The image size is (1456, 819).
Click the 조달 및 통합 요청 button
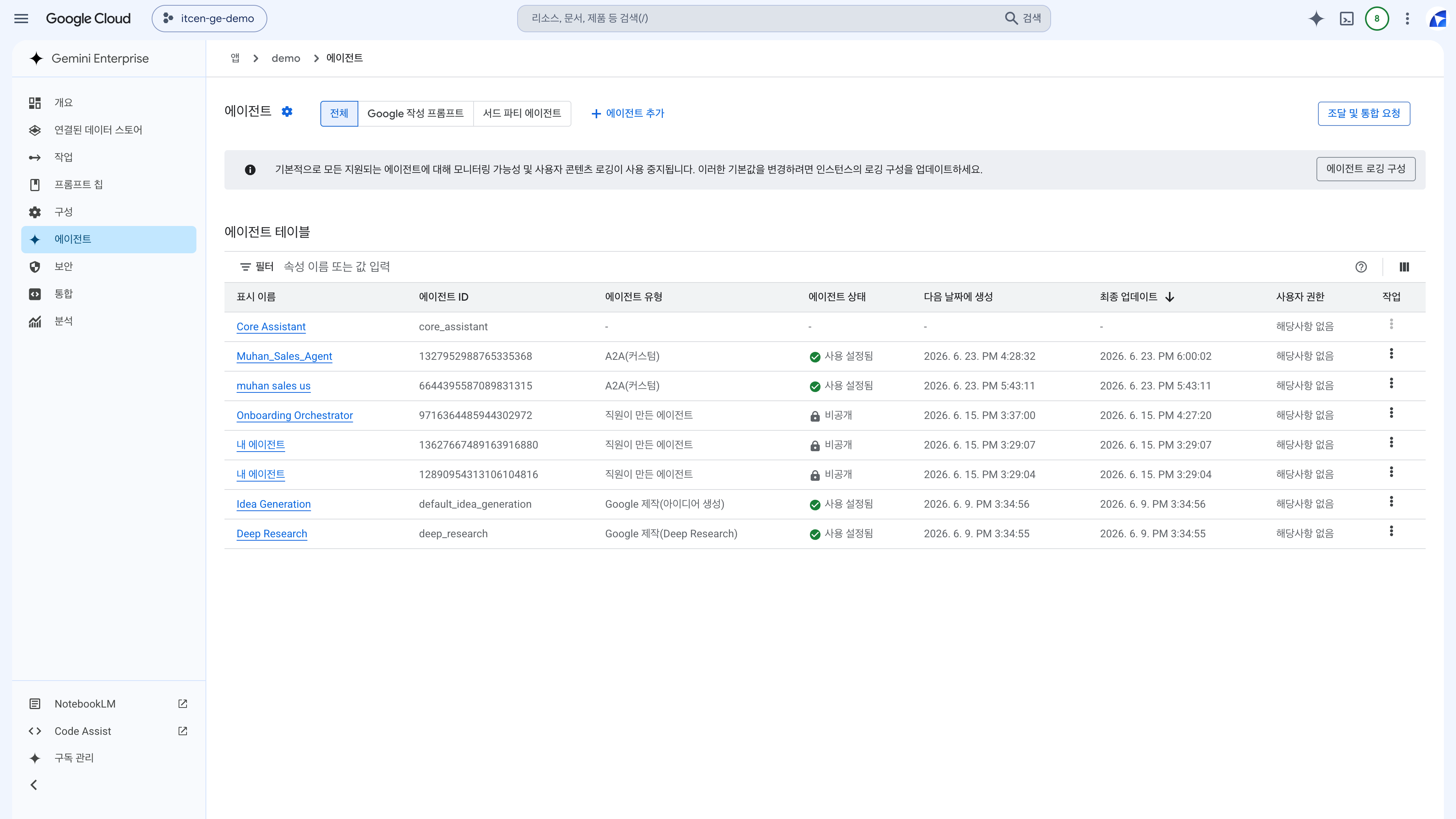pos(1364,113)
